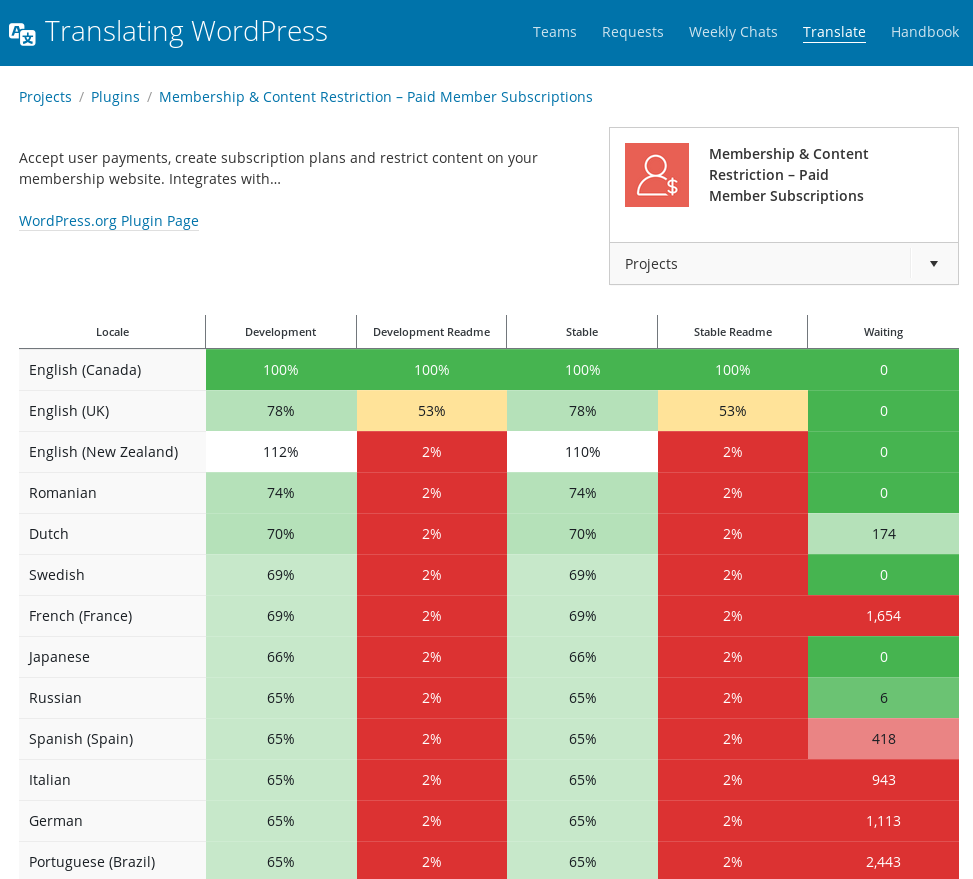Open English (UK) Waiting 0 cell
The image size is (973, 879).
click(x=884, y=411)
